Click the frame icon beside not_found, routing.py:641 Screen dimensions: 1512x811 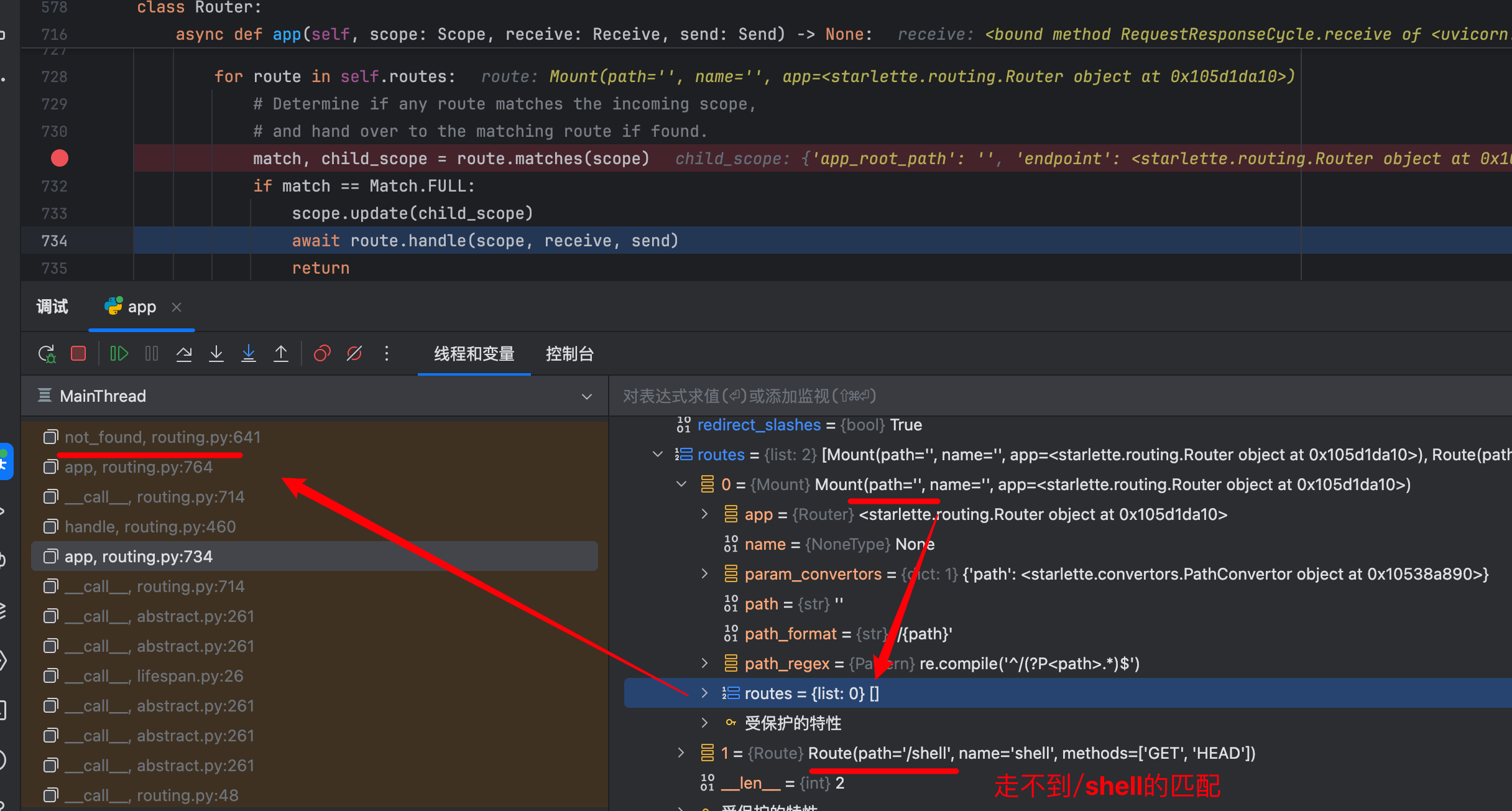[51, 437]
